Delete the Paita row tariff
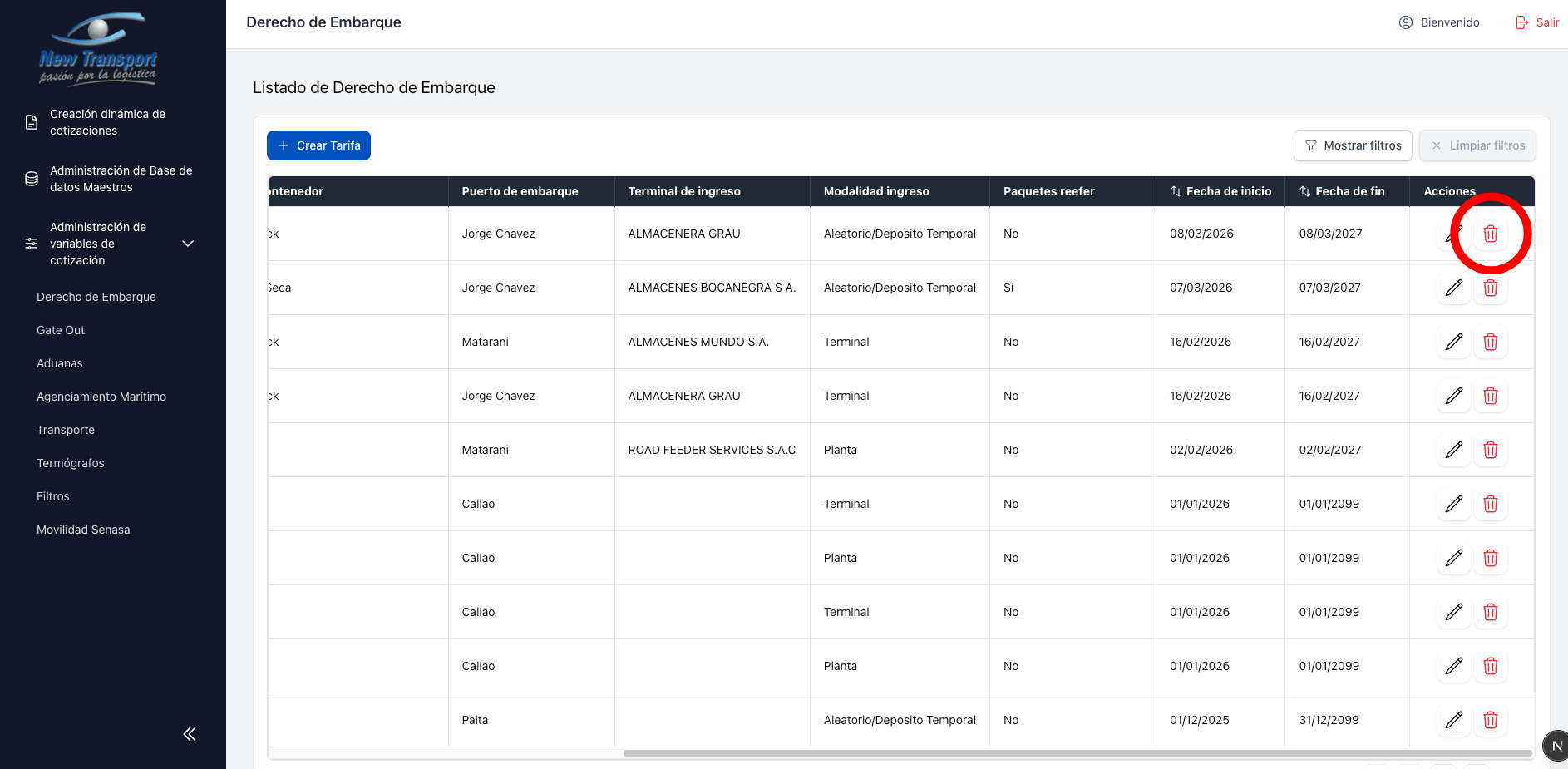The height and width of the screenshot is (769, 1568). click(1490, 721)
